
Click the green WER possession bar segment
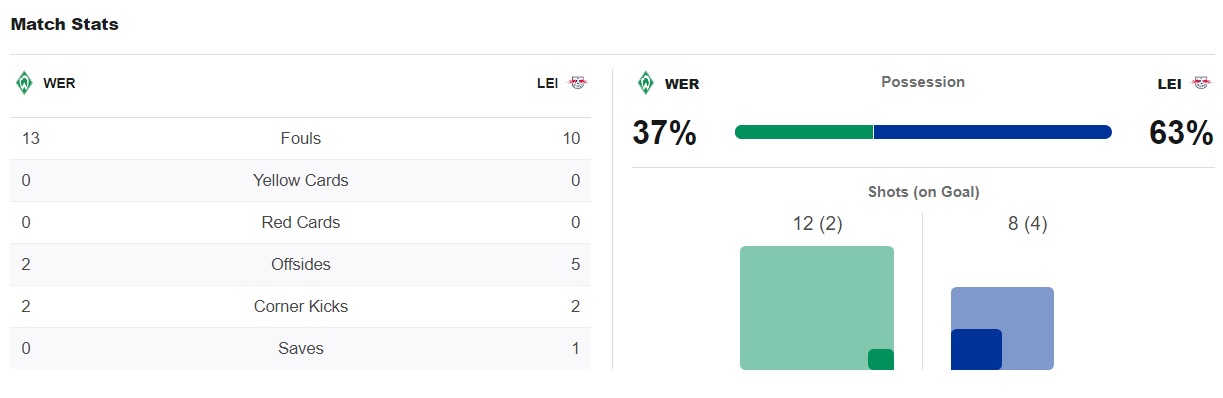(804, 132)
